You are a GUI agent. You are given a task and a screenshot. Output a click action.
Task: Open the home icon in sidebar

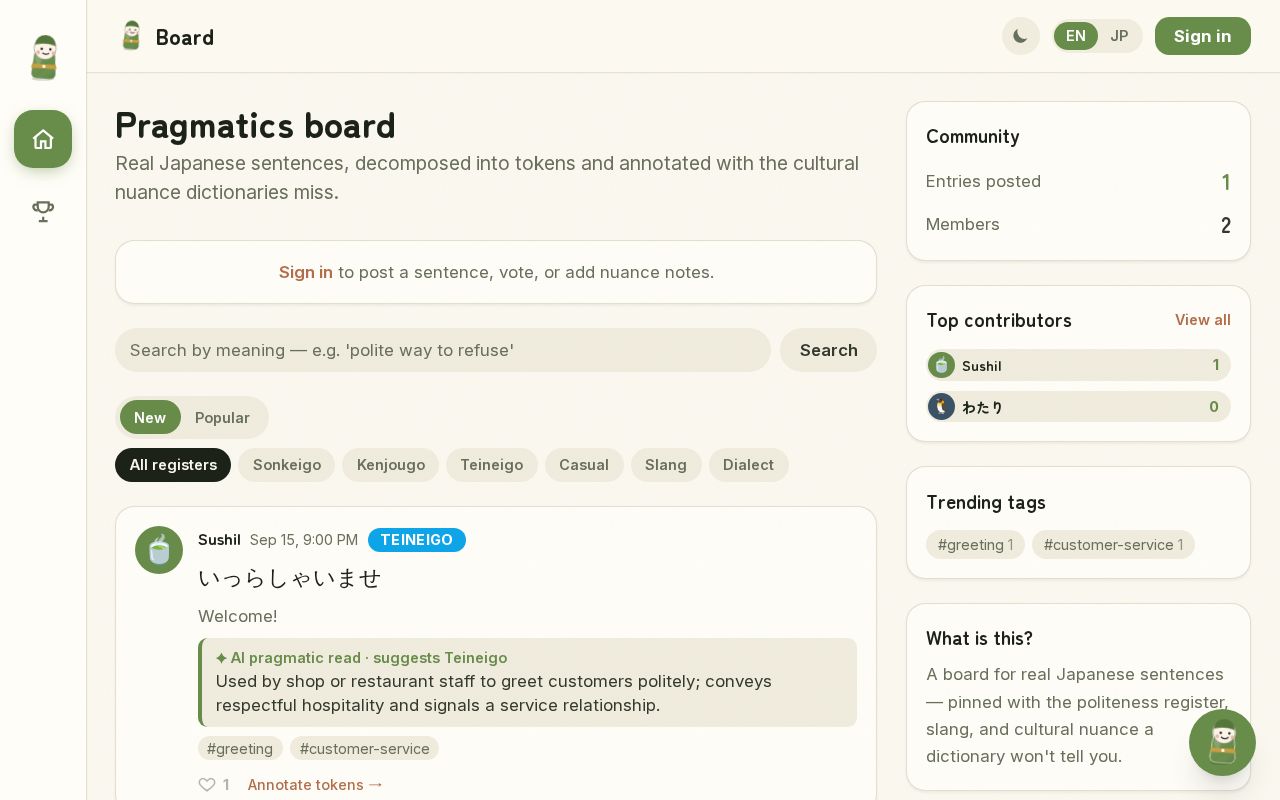pyautogui.click(x=43, y=139)
